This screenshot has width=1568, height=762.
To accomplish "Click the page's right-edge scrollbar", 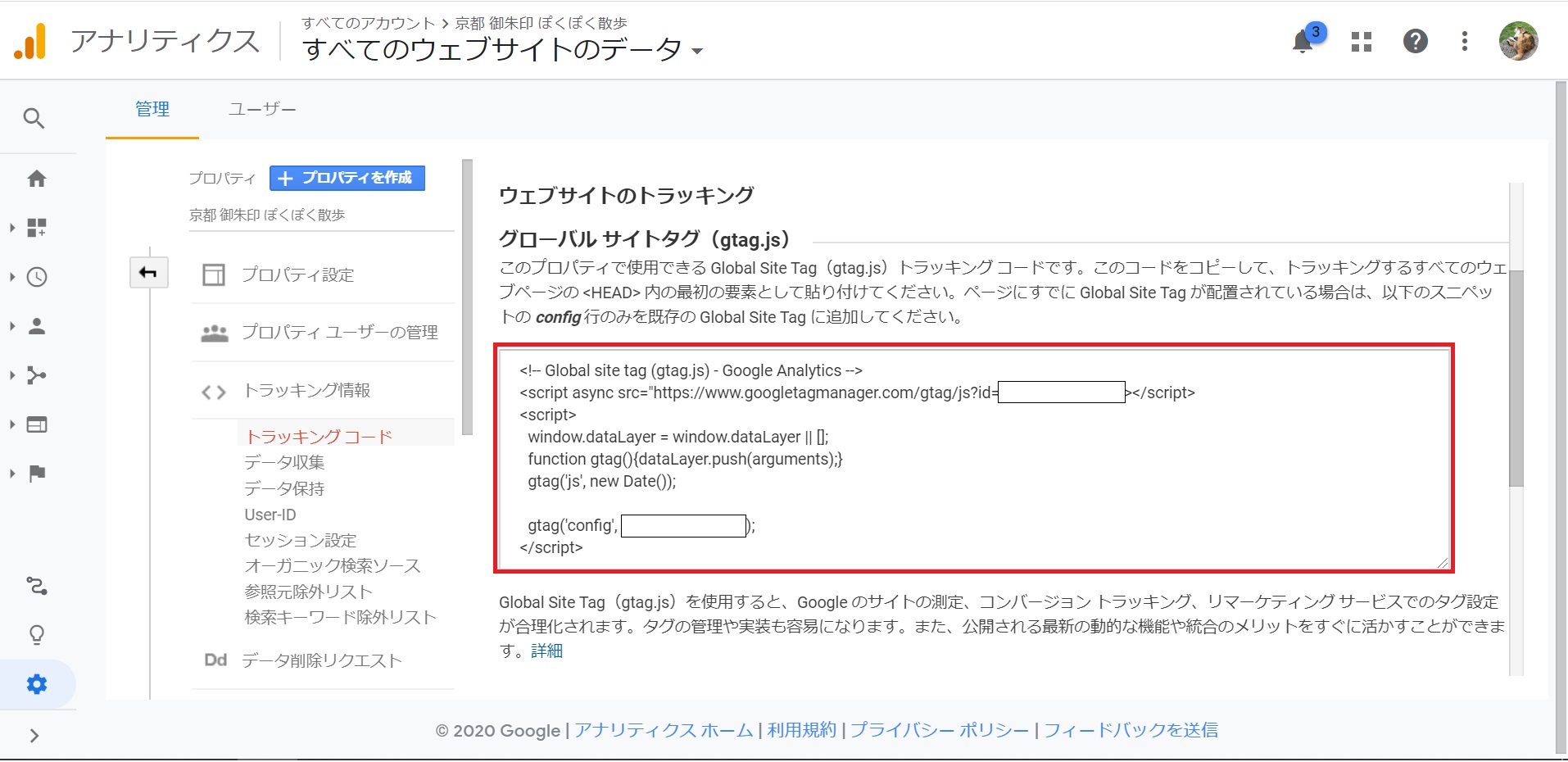I will click(x=1561, y=418).
